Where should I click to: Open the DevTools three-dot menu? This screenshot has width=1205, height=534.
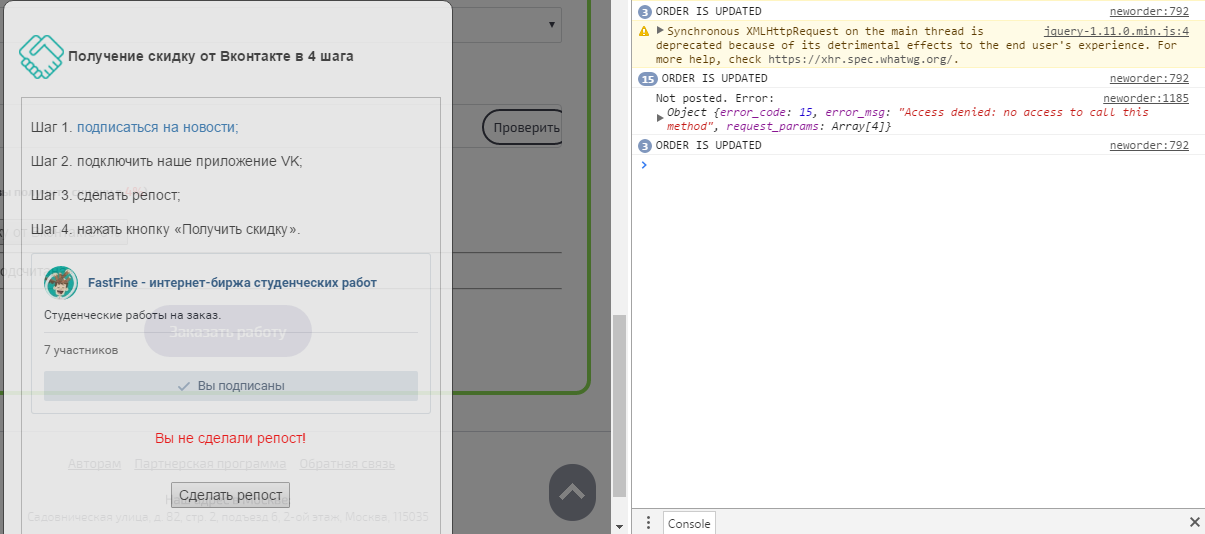pyautogui.click(x=648, y=523)
